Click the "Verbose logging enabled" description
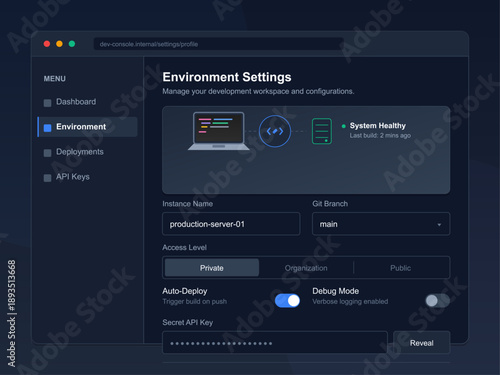The width and height of the screenshot is (500, 375). tap(350, 301)
